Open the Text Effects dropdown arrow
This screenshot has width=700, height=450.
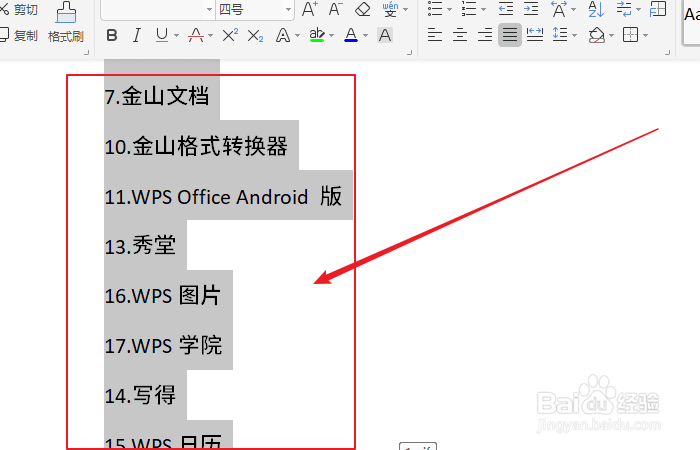point(297,35)
